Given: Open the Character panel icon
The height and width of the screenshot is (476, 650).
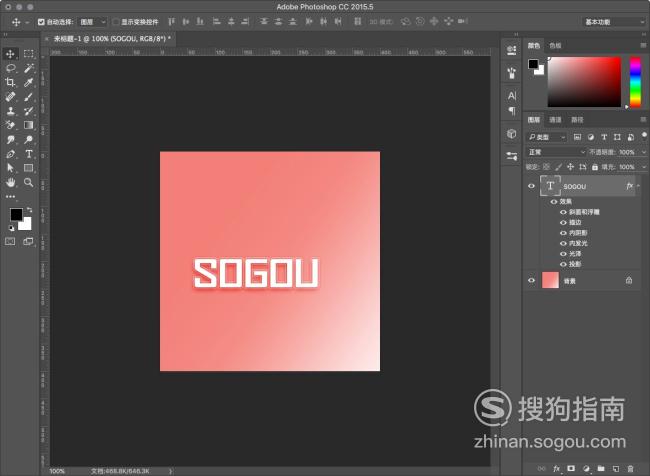Looking at the screenshot, I should click(512, 96).
